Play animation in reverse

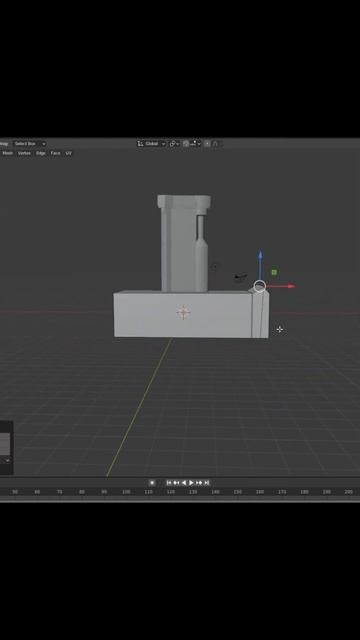tap(184, 482)
